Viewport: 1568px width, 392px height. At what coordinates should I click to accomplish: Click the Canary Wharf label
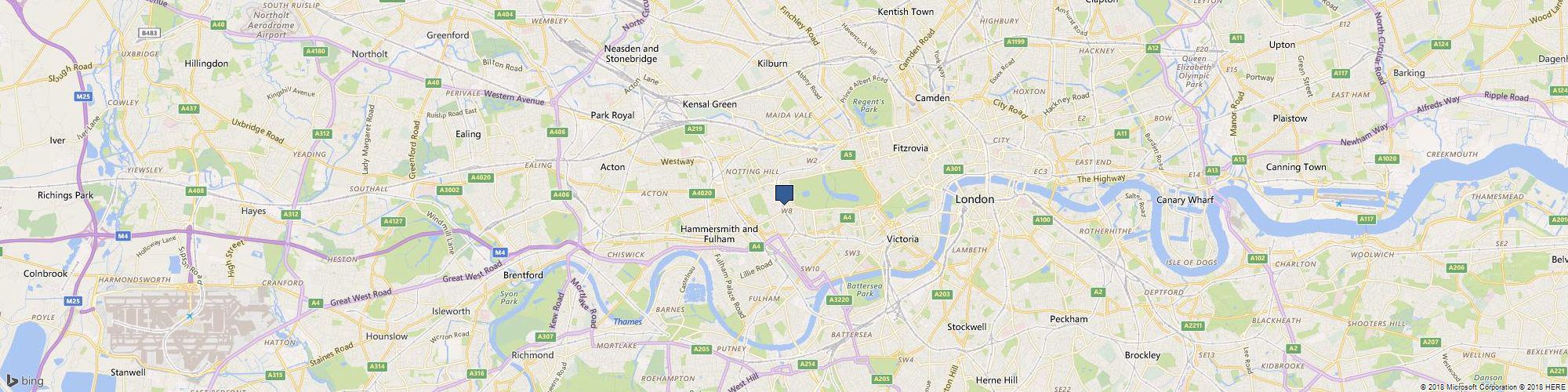pyautogui.click(x=1185, y=200)
